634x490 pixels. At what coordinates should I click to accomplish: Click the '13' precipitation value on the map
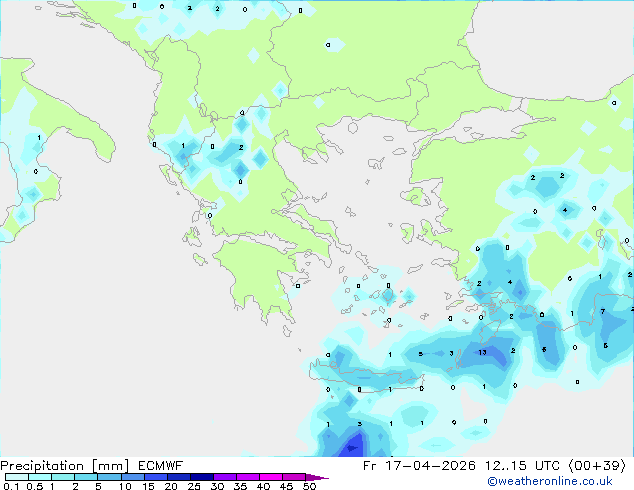pyautogui.click(x=482, y=353)
